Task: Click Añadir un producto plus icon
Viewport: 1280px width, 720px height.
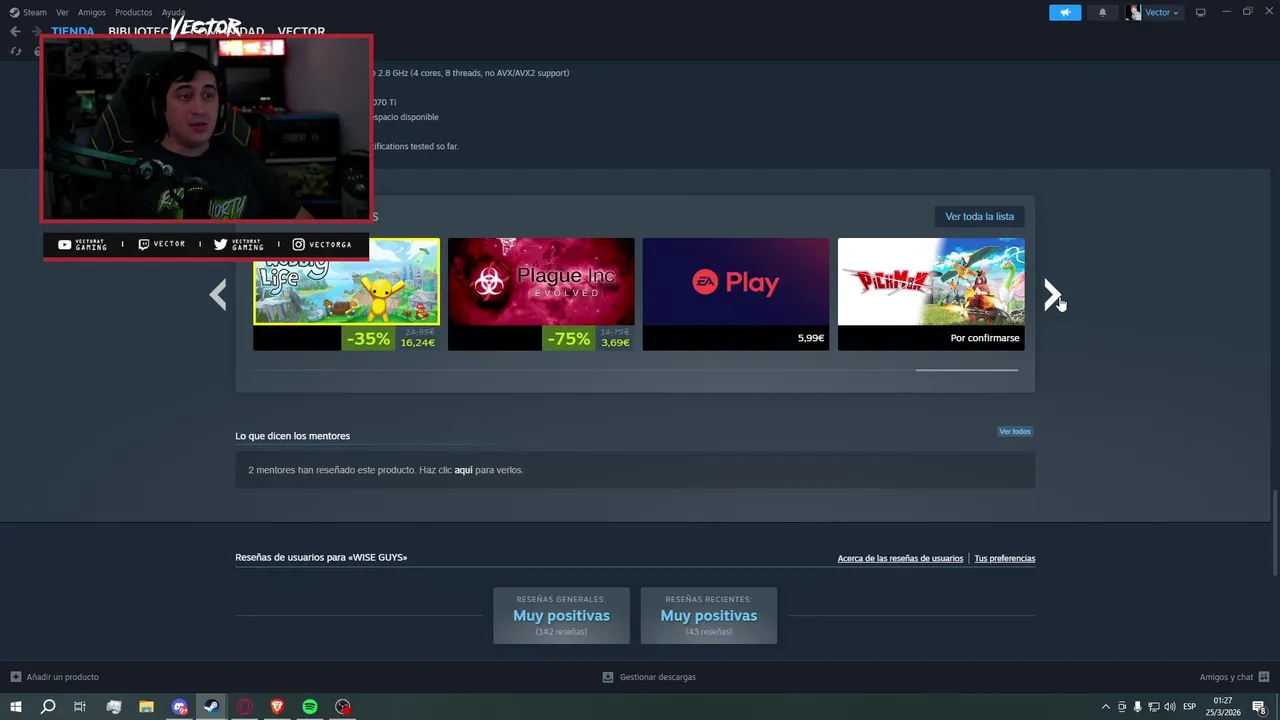Action: 15,677
